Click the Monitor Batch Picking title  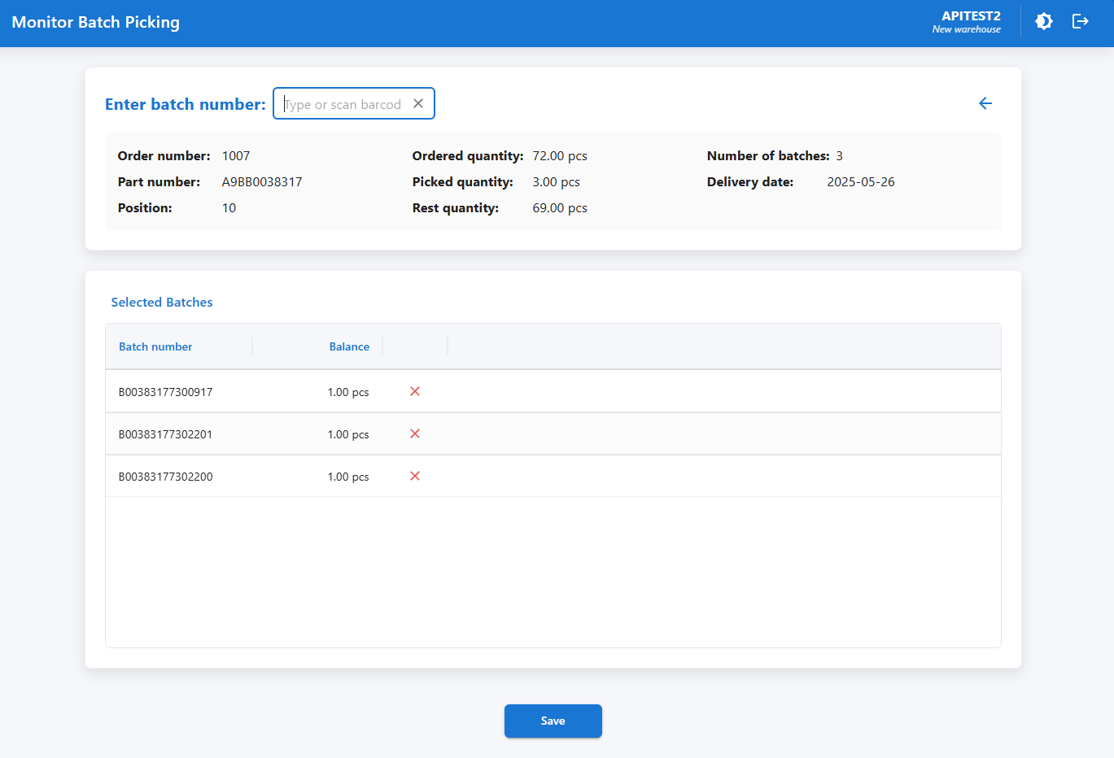click(x=96, y=22)
